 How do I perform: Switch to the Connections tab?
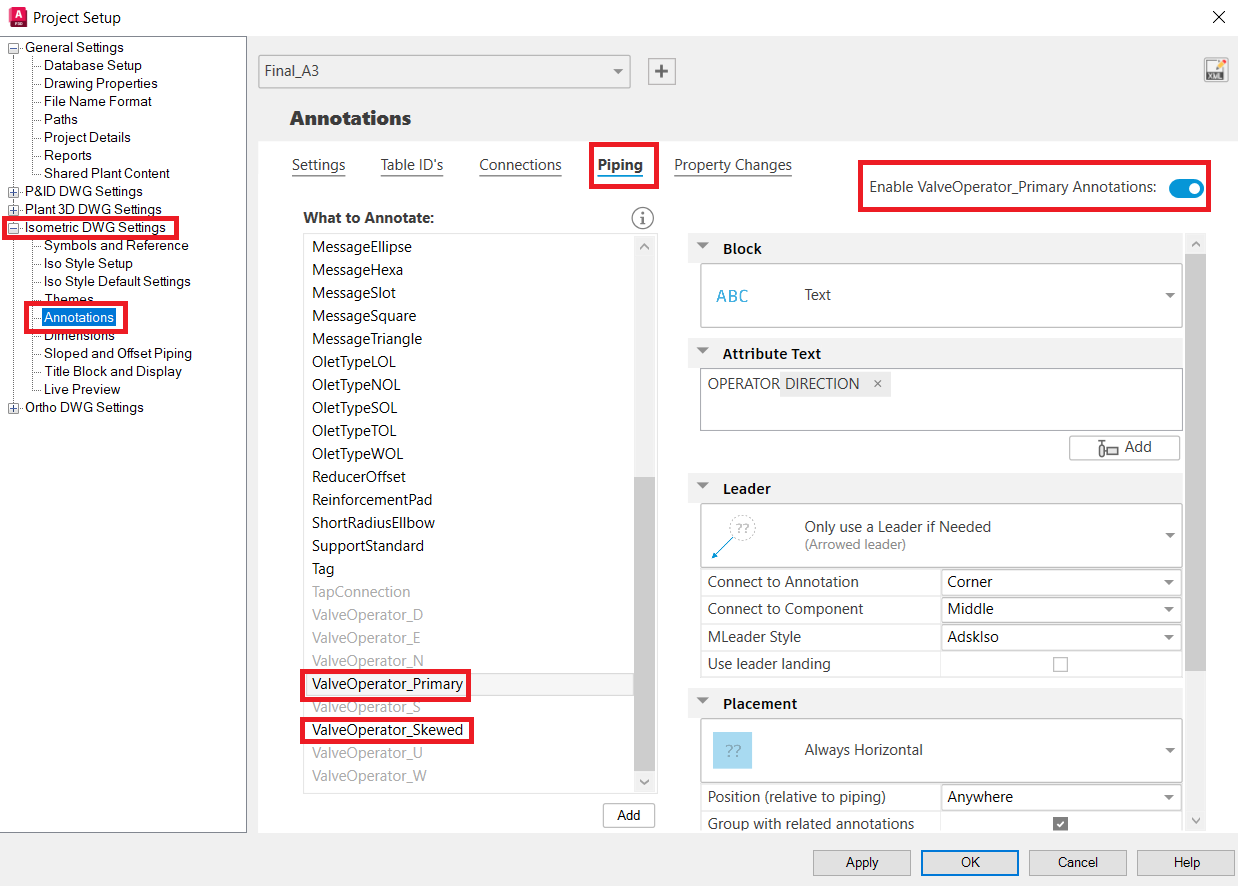tap(520, 165)
